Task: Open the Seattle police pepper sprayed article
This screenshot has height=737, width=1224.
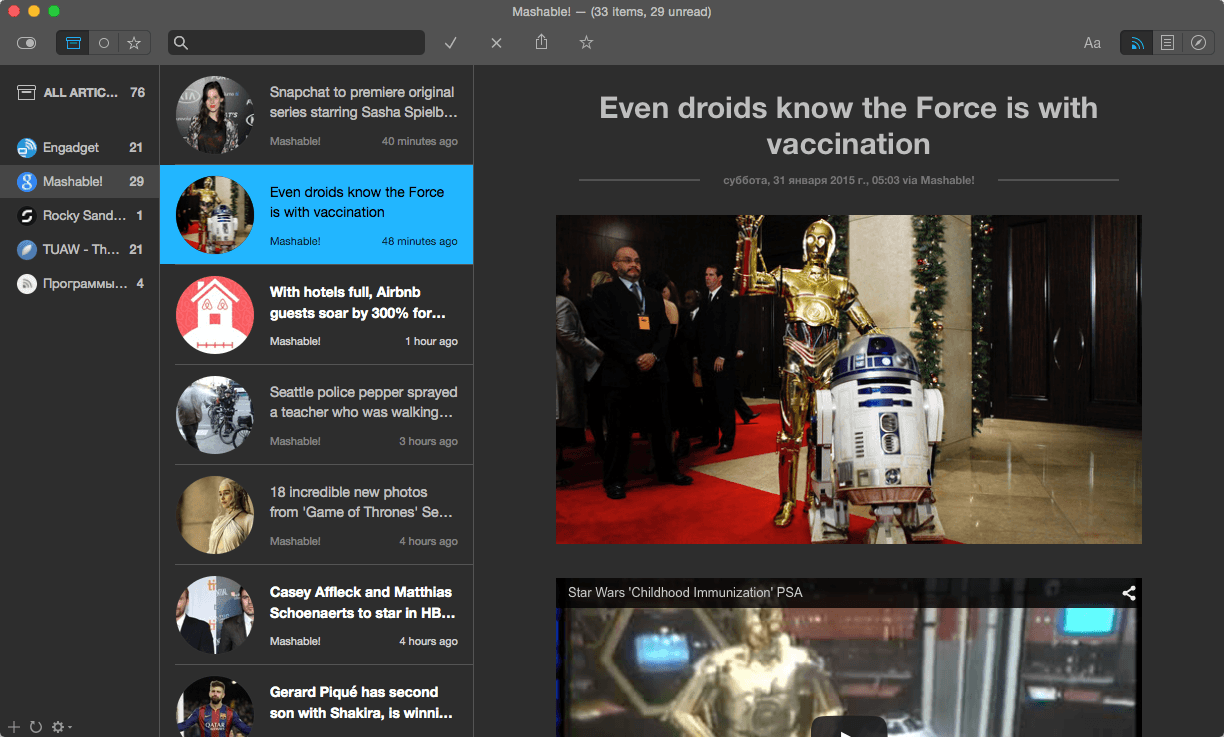Action: tap(317, 415)
